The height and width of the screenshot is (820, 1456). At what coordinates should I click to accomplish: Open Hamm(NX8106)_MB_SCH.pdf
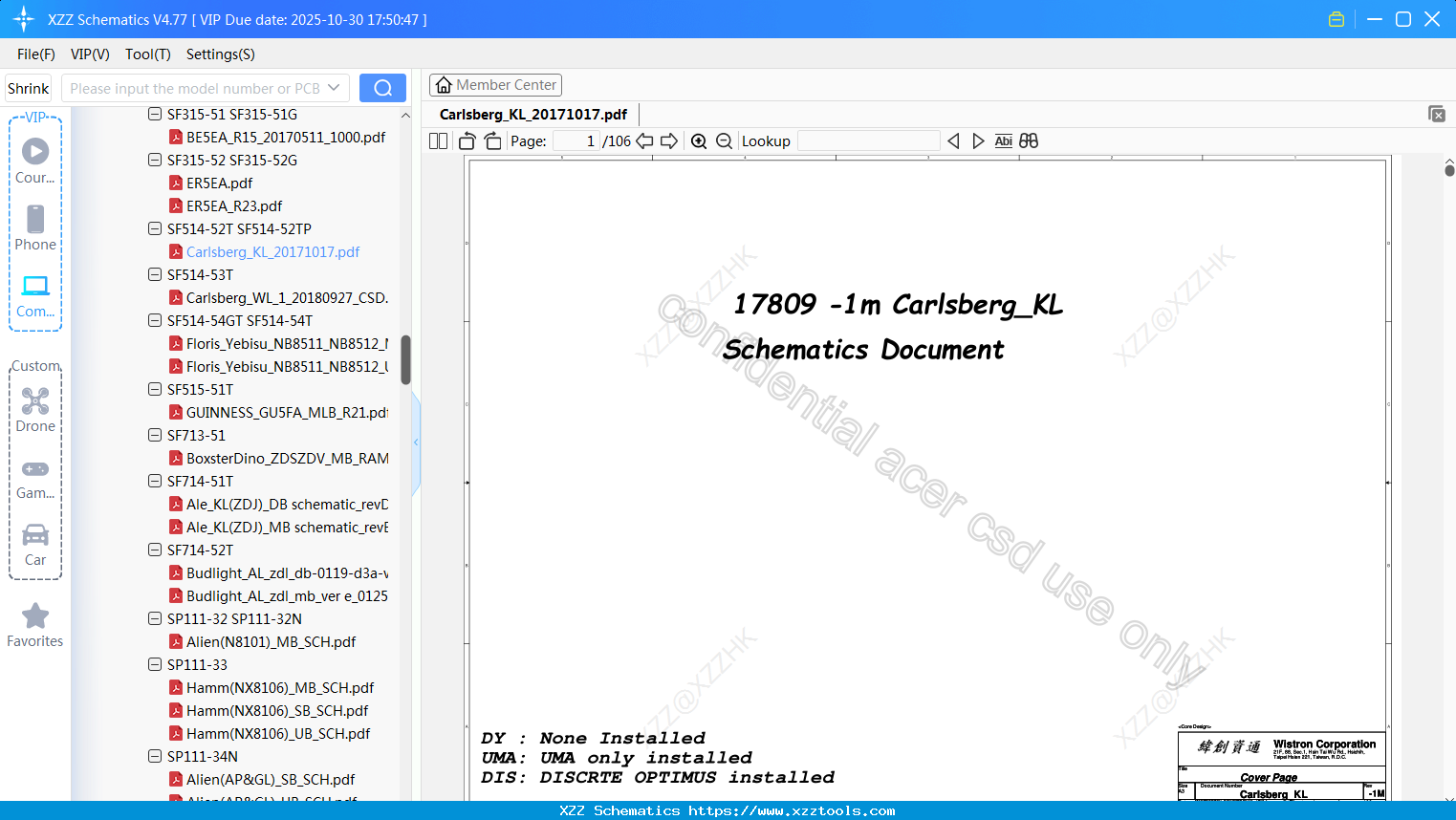pyautogui.click(x=280, y=687)
